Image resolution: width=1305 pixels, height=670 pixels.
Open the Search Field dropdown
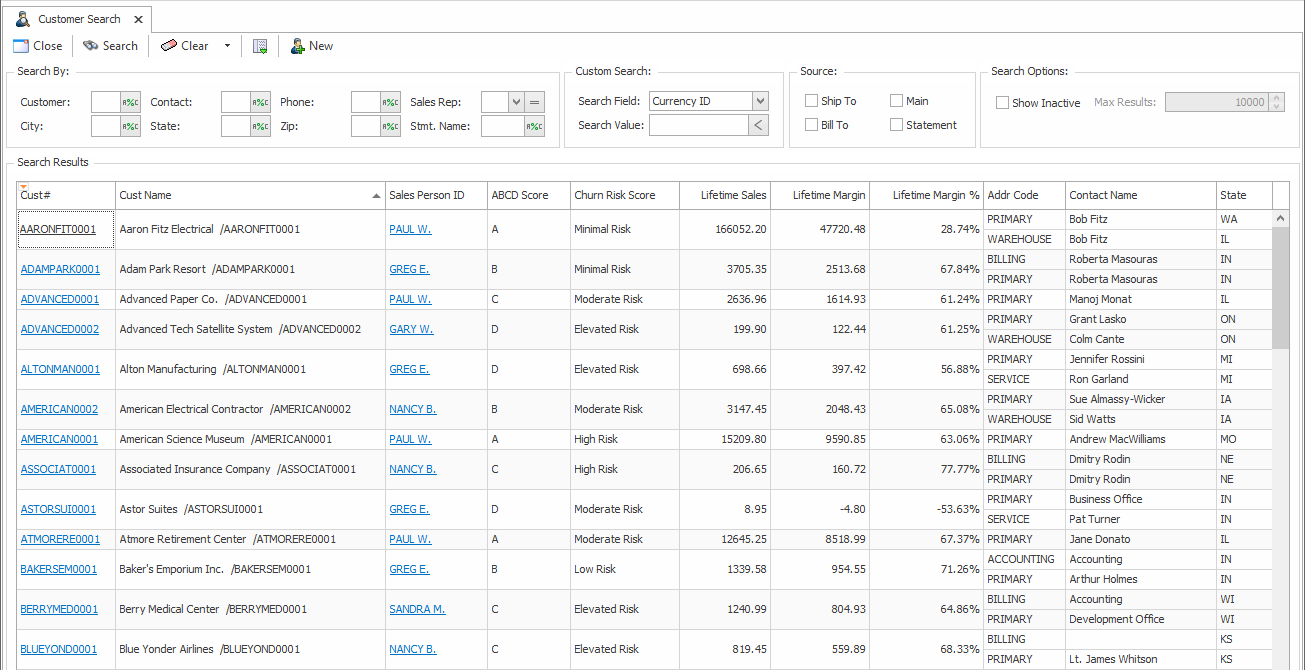click(x=760, y=101)
